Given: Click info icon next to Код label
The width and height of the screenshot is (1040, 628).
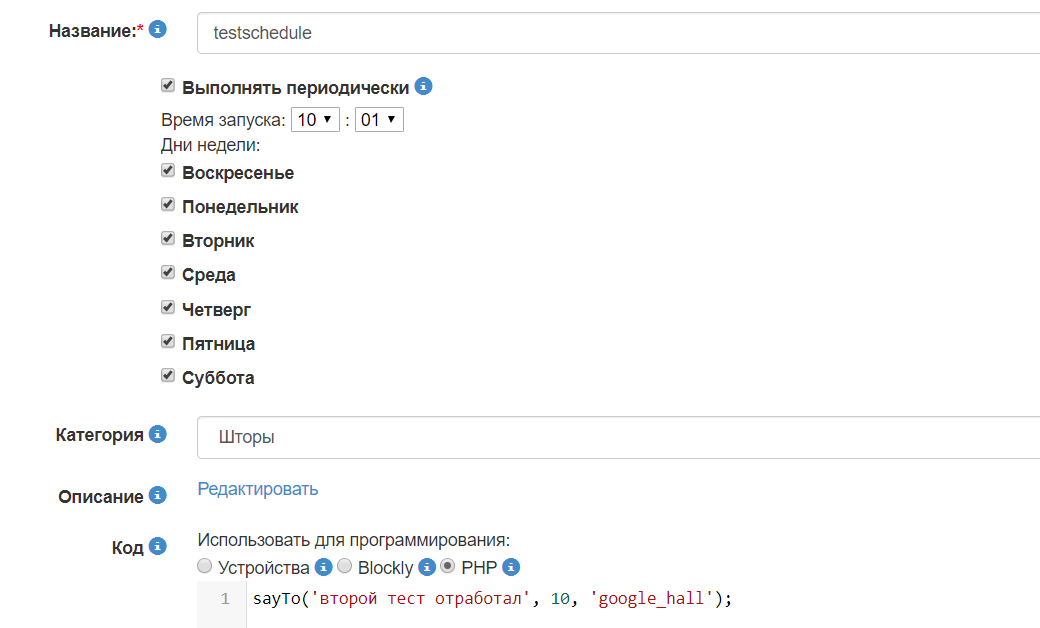Looking at the screenshot, I should [157, 546].
